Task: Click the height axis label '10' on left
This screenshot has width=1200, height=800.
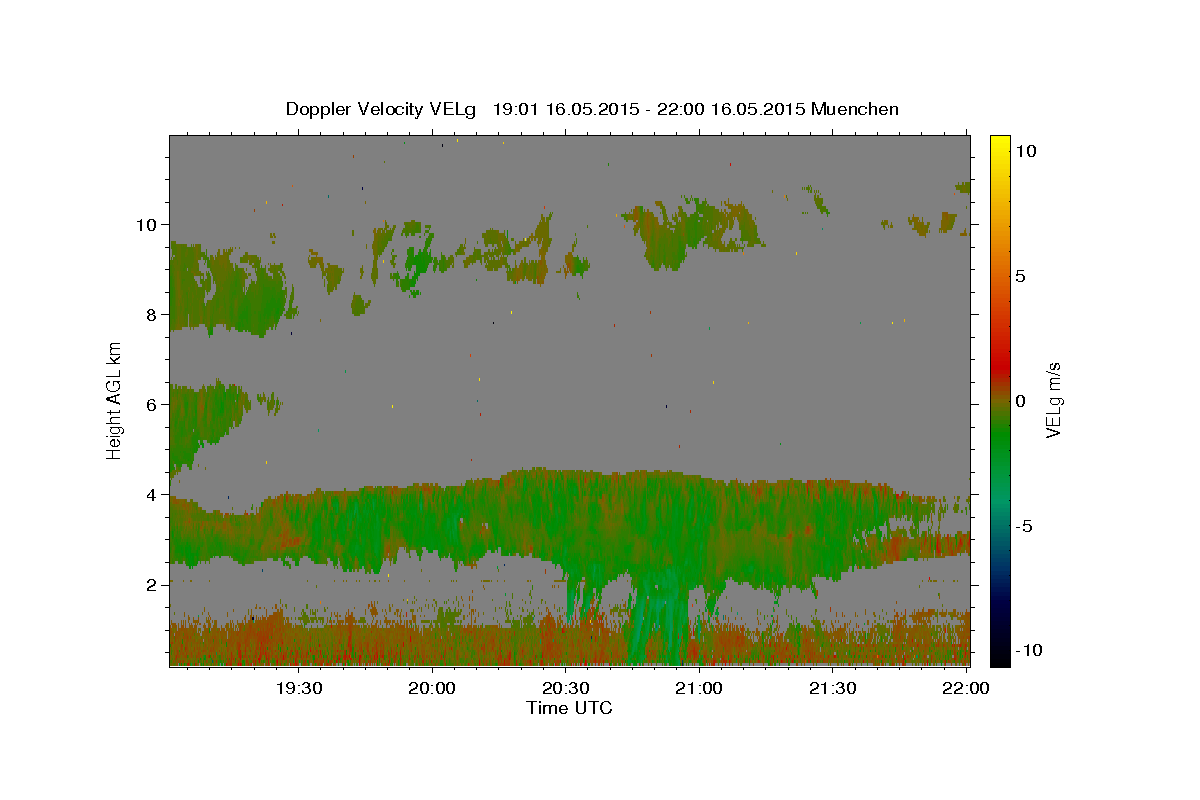Action: (147, 225)
